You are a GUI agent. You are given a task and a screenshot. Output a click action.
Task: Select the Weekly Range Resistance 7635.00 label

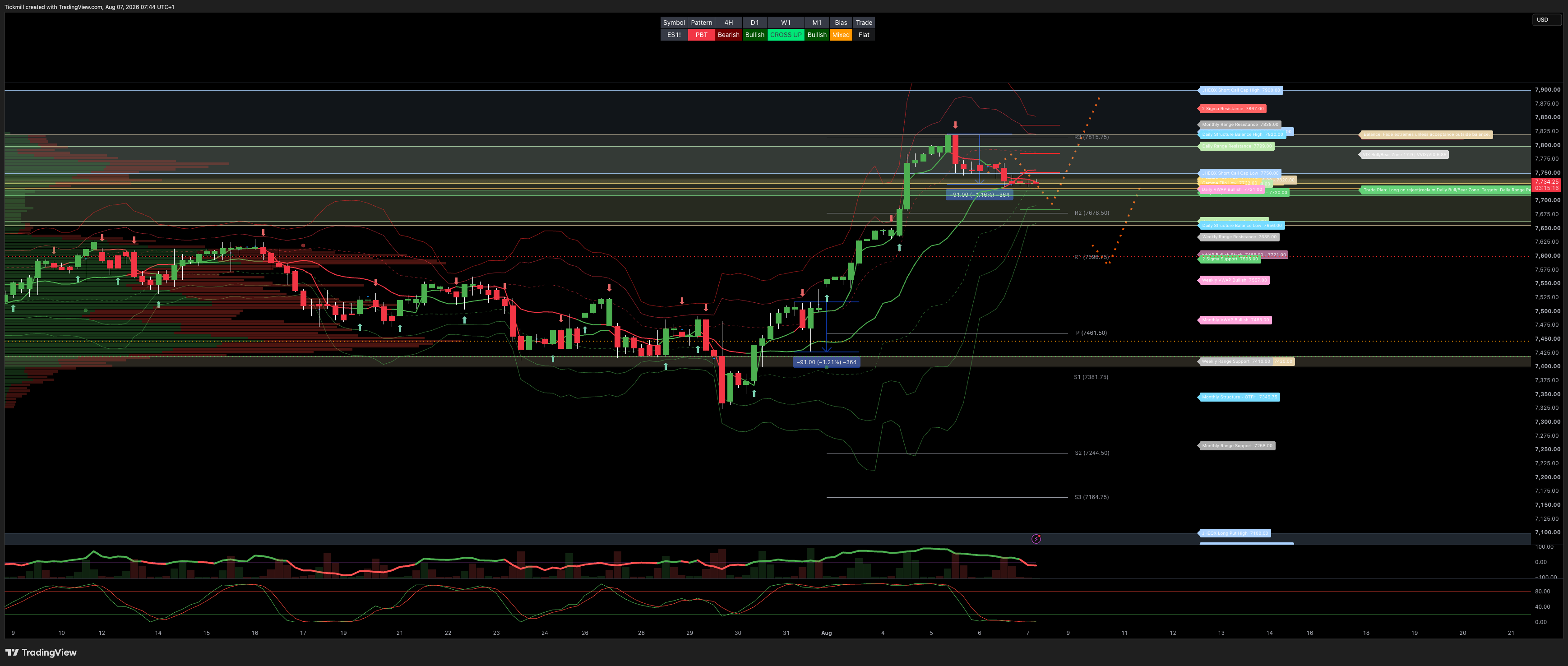[1239, 237]
